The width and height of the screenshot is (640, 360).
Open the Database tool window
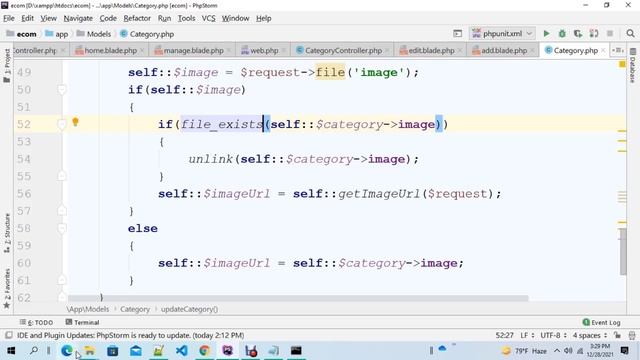click(x=633, y=65)
